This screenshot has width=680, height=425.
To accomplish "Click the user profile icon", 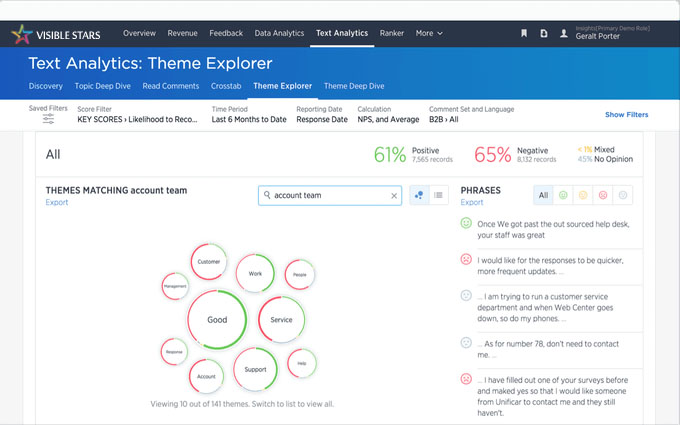I will click(x=564, y=33).
